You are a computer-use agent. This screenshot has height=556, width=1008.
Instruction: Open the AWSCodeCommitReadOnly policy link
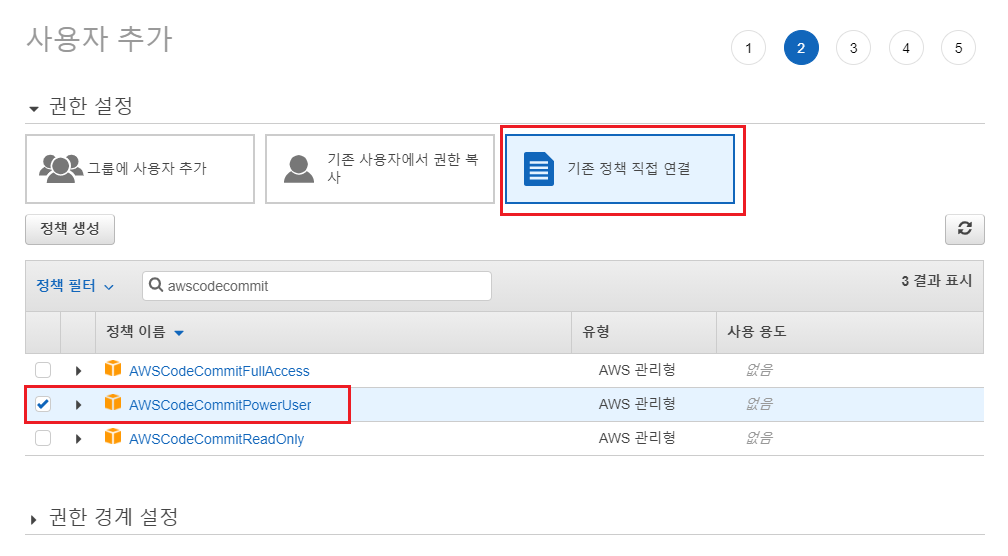point(217,439)
